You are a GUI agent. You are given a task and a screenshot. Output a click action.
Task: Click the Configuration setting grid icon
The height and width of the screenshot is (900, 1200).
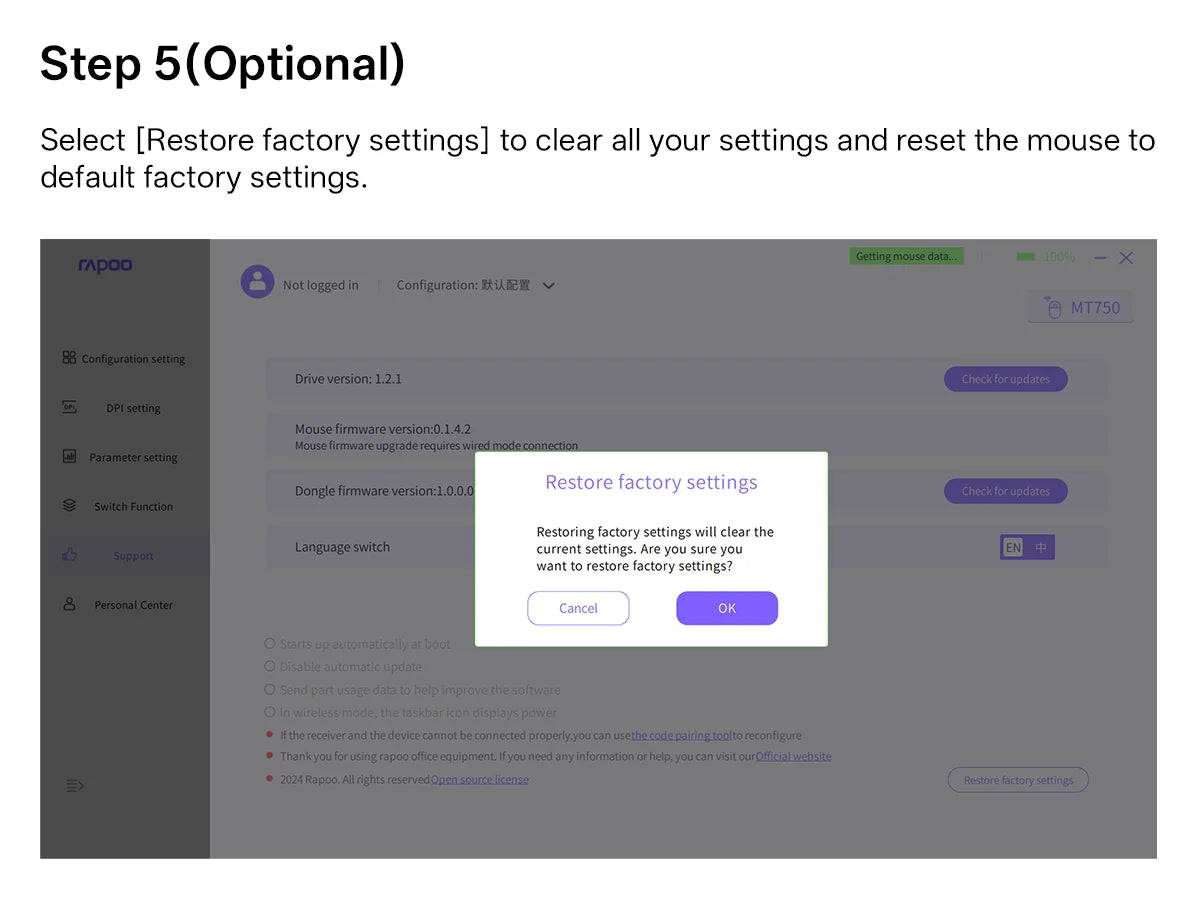(69, 357)
